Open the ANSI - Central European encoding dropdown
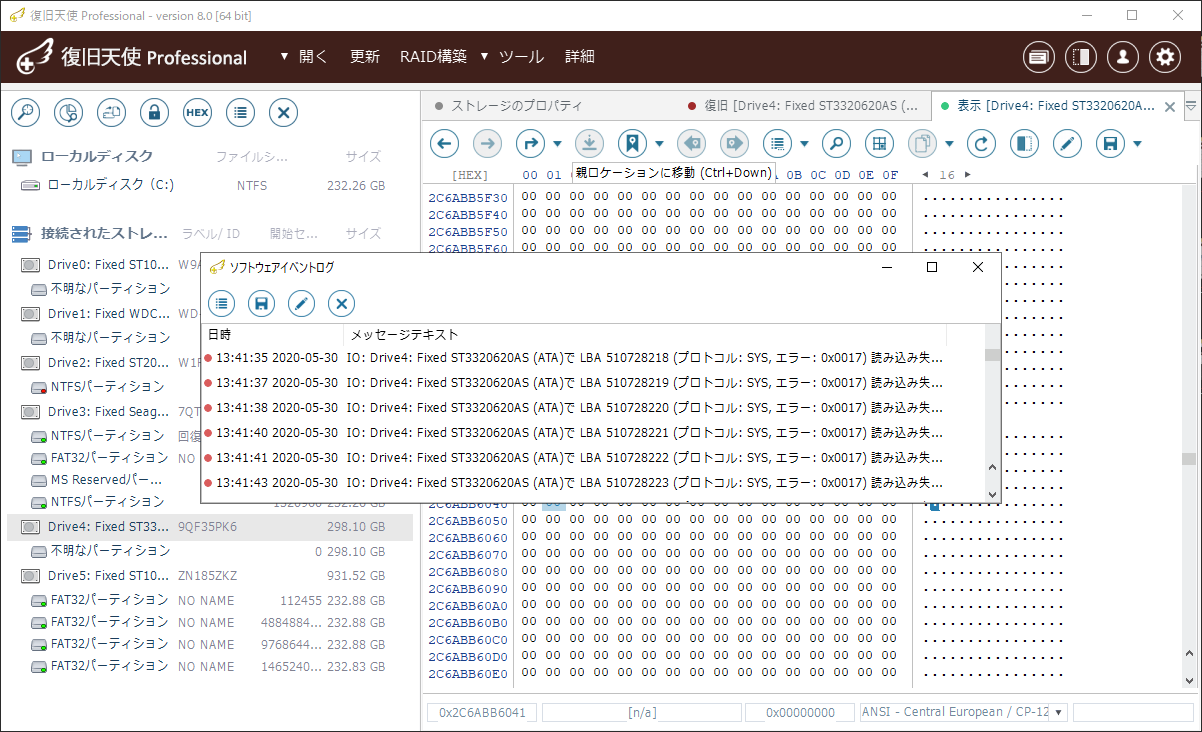This screenshot has width=1202, height=732. click(x=1059, y=712)
